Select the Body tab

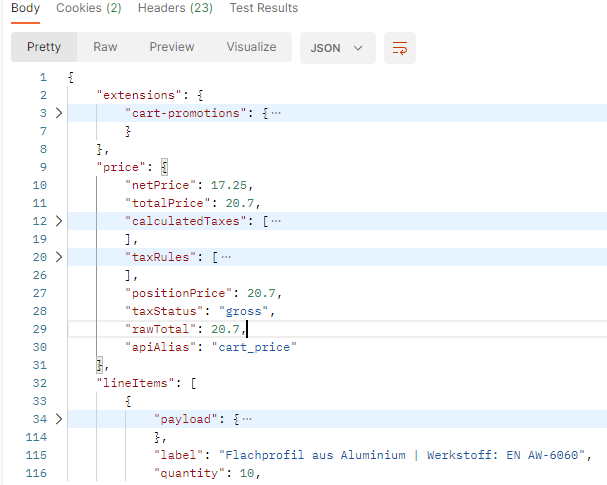pyautogui.click(x=26, y=8)
